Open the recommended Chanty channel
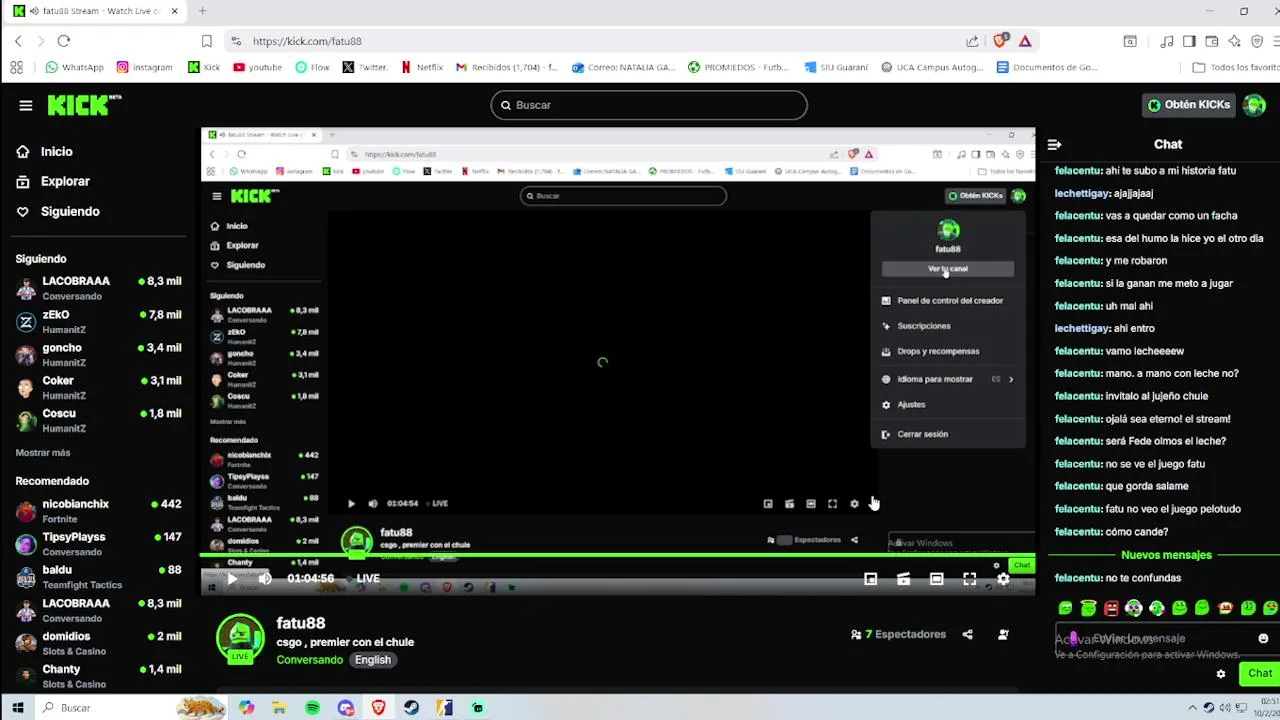Image resolution: width=1280 pixels, height=720 pixels. tap(98, 676)
